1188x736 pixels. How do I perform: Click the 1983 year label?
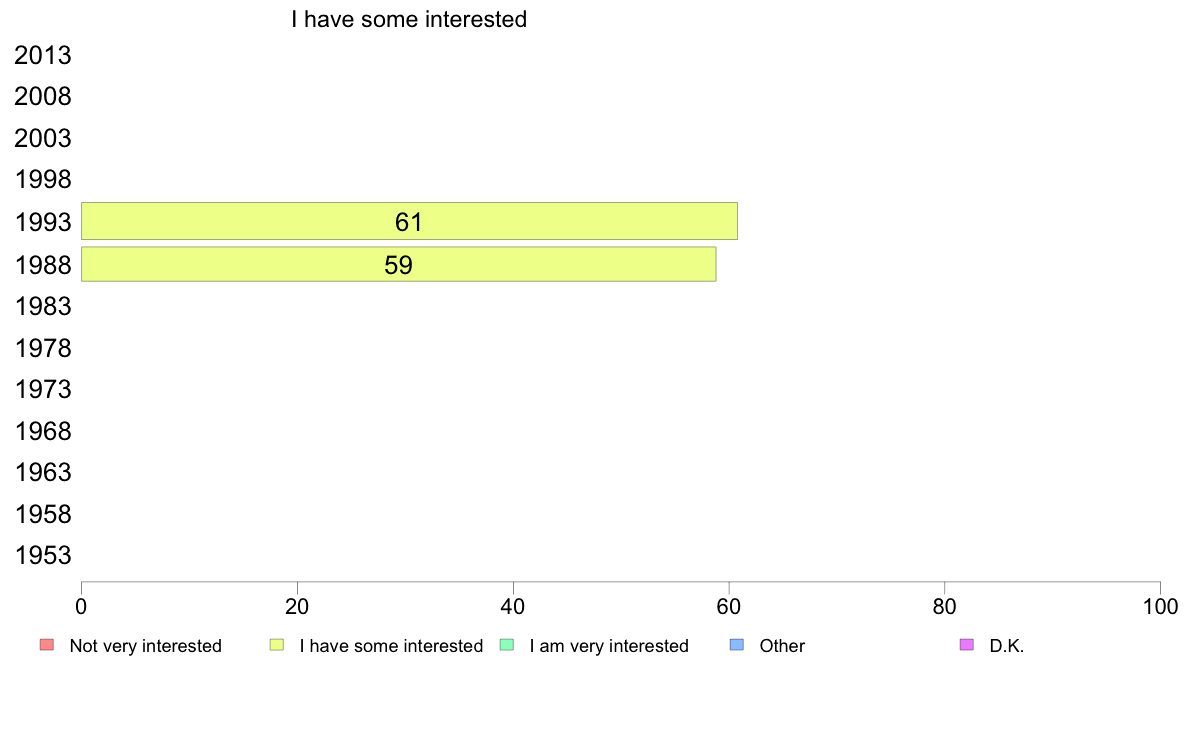point(43,306)
